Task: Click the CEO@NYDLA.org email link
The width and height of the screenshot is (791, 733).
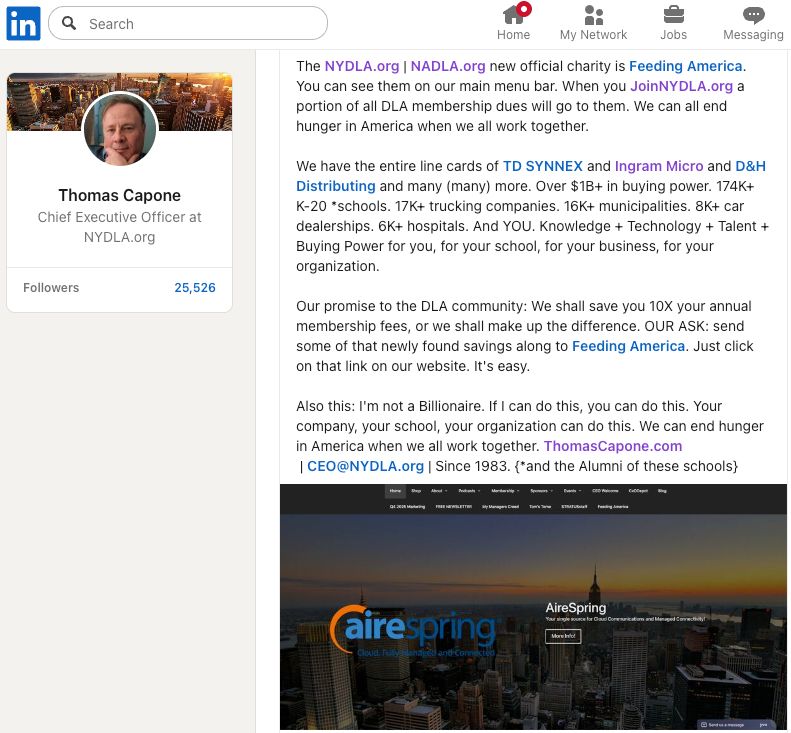Action: point(365,466)
